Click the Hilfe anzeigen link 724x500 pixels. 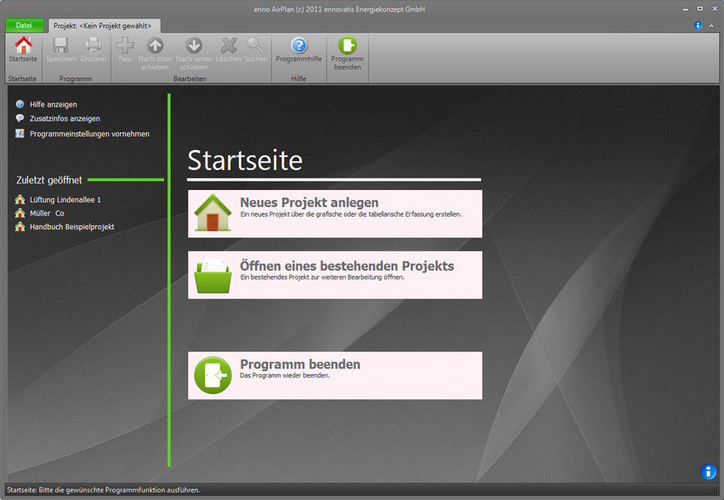[x=53, y=104]
